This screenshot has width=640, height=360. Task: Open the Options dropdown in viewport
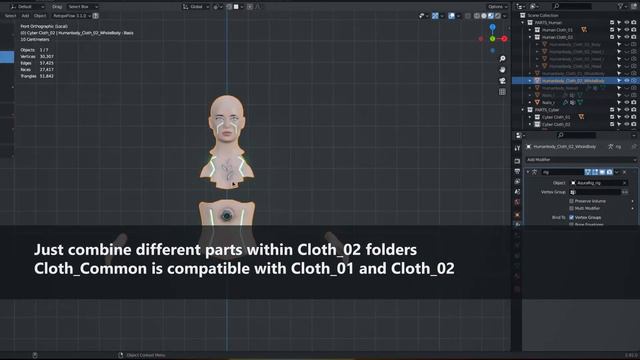pyautogui.click(x=497, y=7)
